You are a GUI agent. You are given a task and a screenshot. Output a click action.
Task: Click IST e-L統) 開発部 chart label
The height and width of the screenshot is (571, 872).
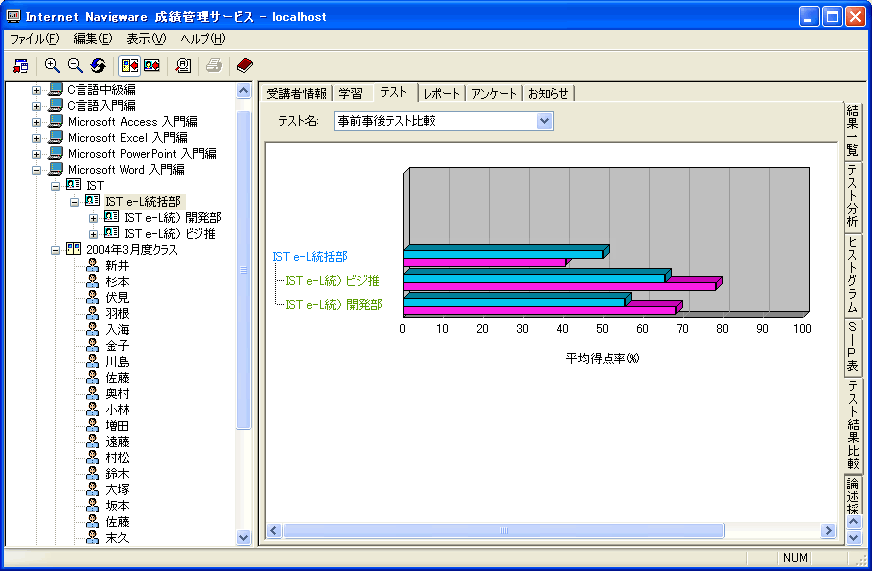coord(334,305)
